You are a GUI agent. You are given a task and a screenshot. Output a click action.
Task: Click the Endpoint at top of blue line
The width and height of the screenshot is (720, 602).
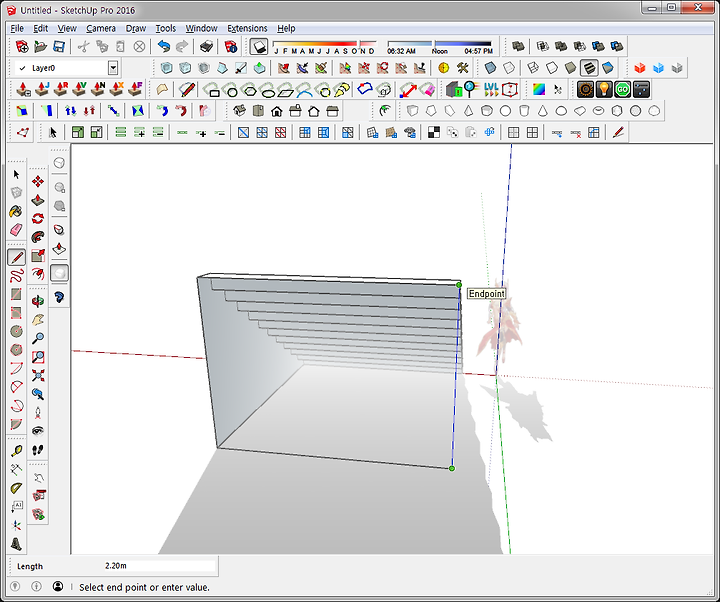click(459, 285)
